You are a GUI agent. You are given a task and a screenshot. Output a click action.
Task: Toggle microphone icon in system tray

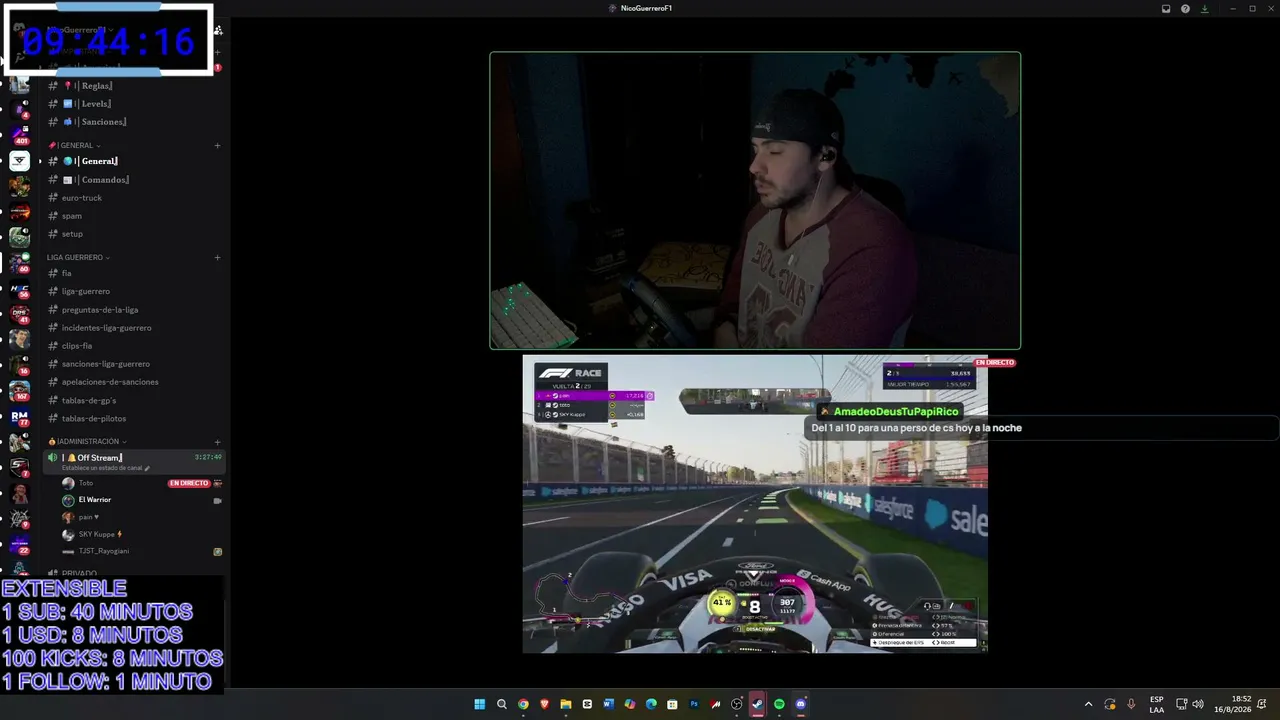tap(1131, 704)
